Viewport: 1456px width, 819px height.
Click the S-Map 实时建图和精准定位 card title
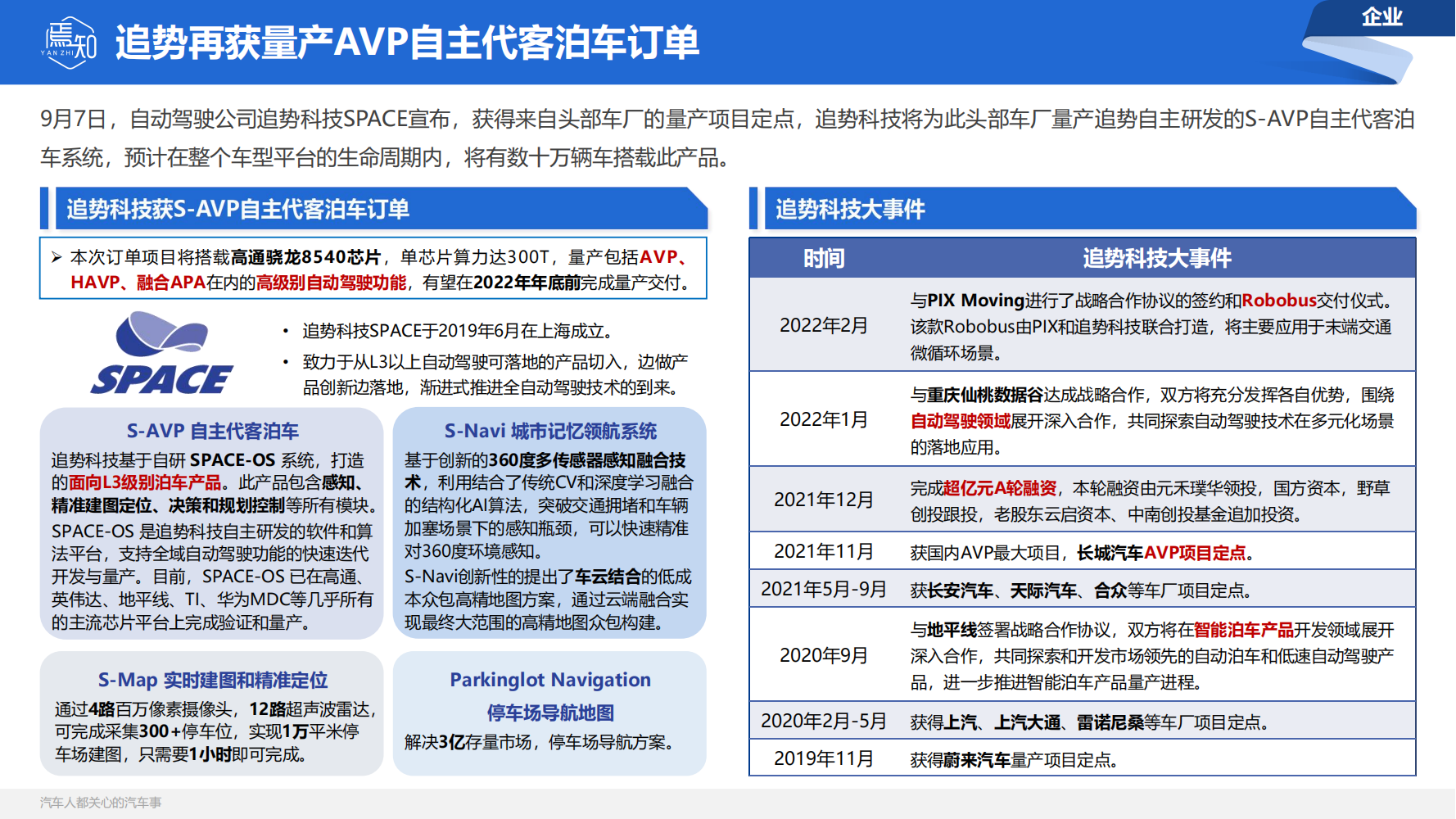[x=212, y=681]
